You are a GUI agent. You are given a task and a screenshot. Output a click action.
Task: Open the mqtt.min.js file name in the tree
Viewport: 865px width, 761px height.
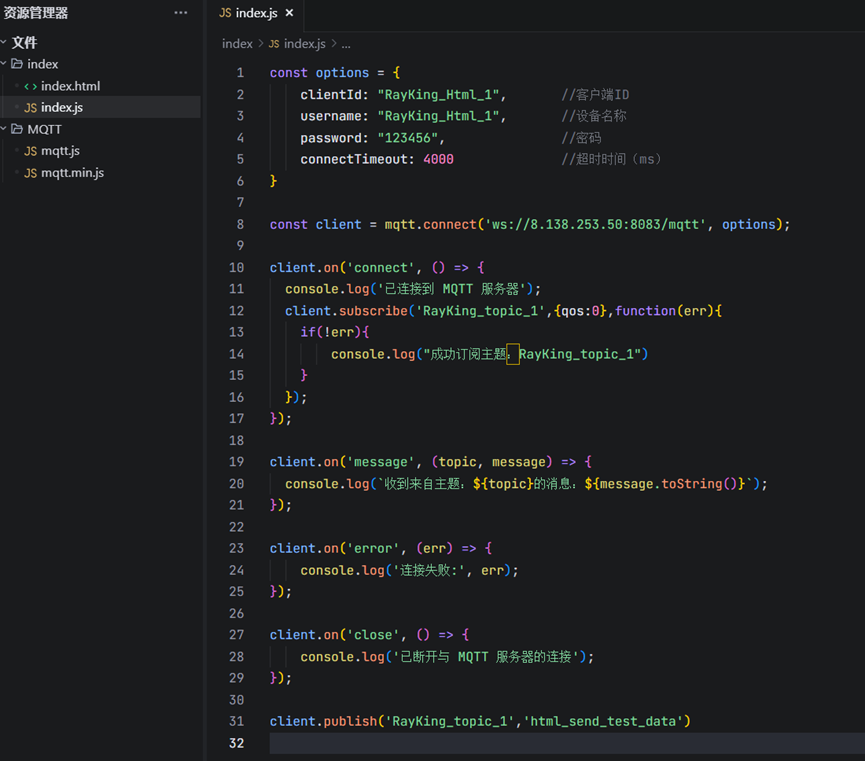[x=72, y=173]
